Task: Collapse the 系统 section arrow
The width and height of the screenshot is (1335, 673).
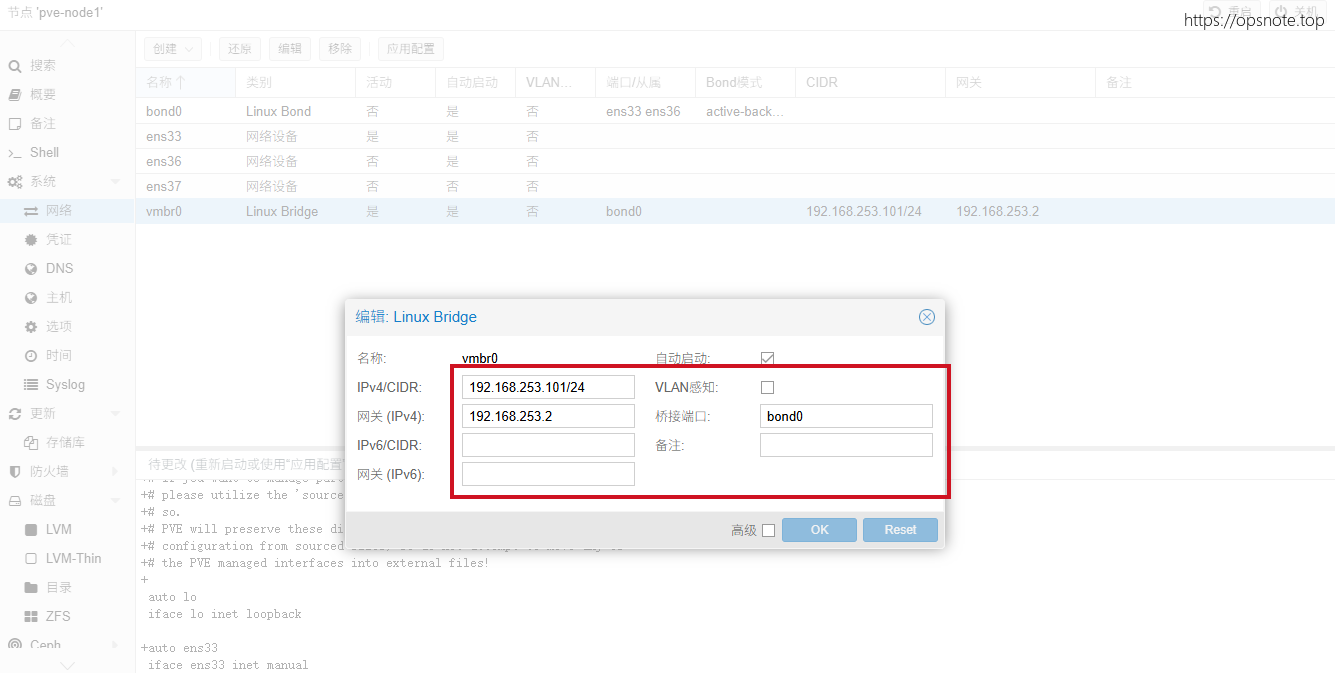Action: (115, 182)
